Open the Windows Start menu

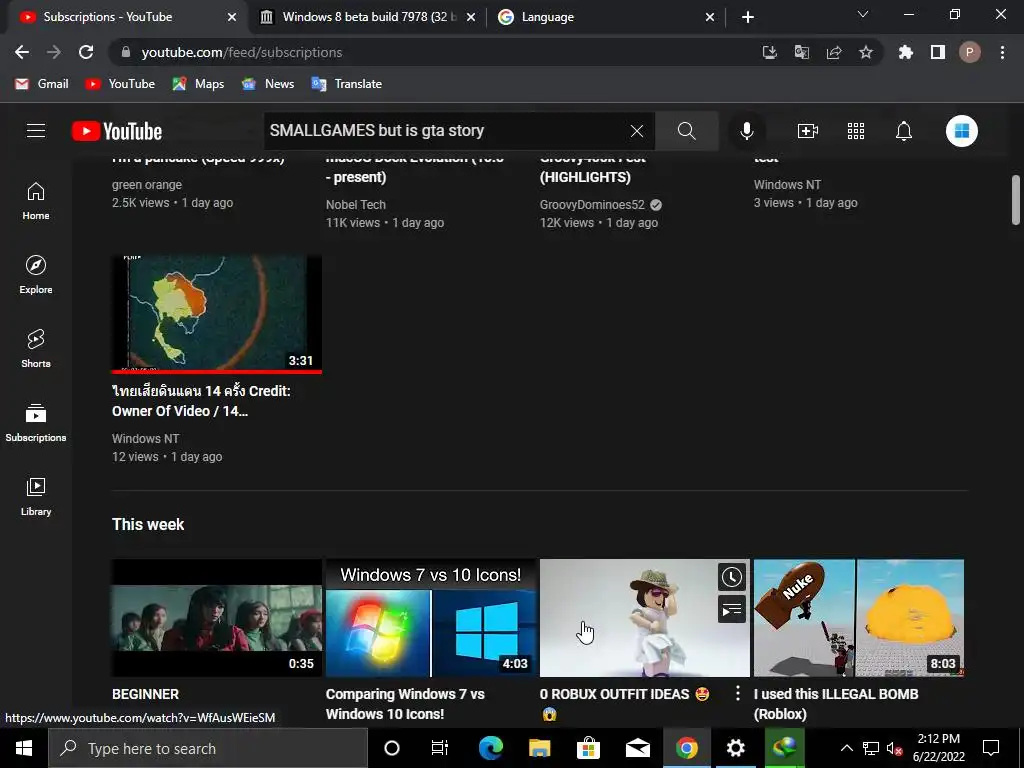24,748
